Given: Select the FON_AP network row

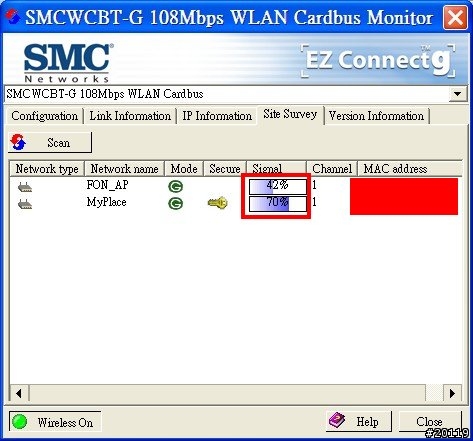Looking at the screenshot, I should tap(235, 186).
